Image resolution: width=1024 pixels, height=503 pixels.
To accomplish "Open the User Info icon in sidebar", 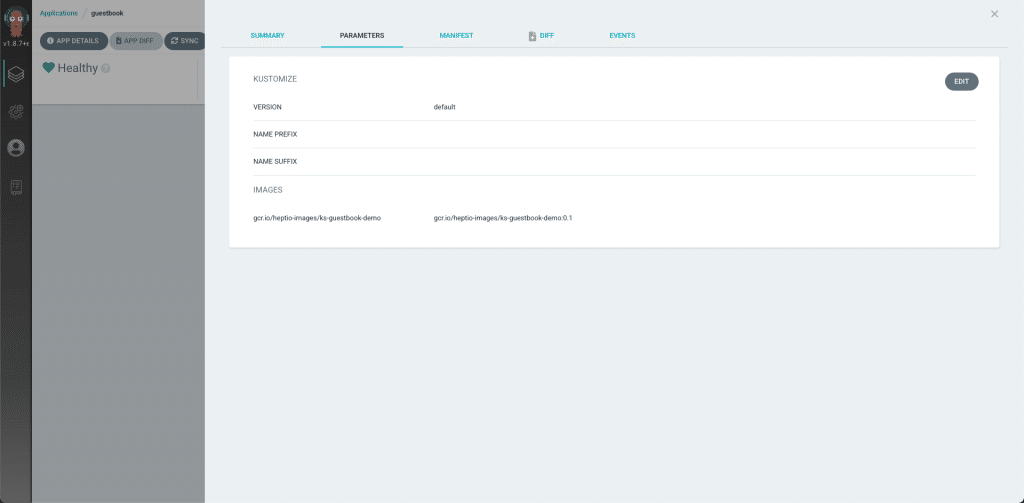I will click(16, 148).
